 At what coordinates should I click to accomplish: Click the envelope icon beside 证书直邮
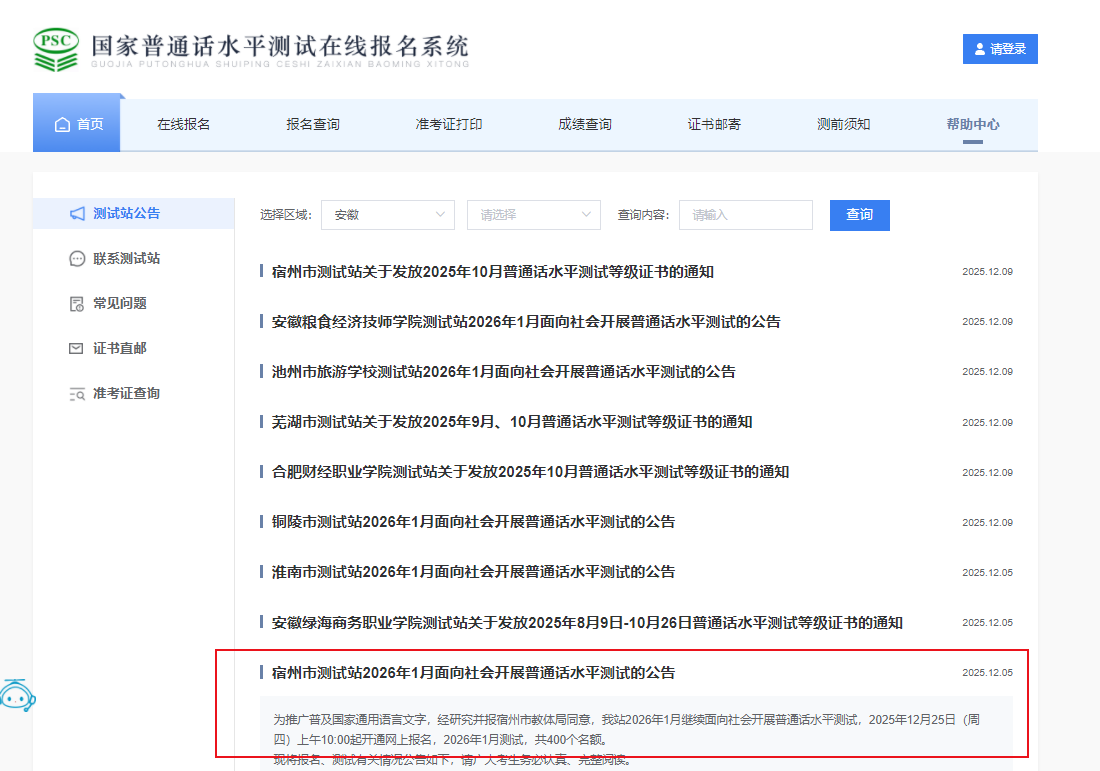tap(76, 349)
